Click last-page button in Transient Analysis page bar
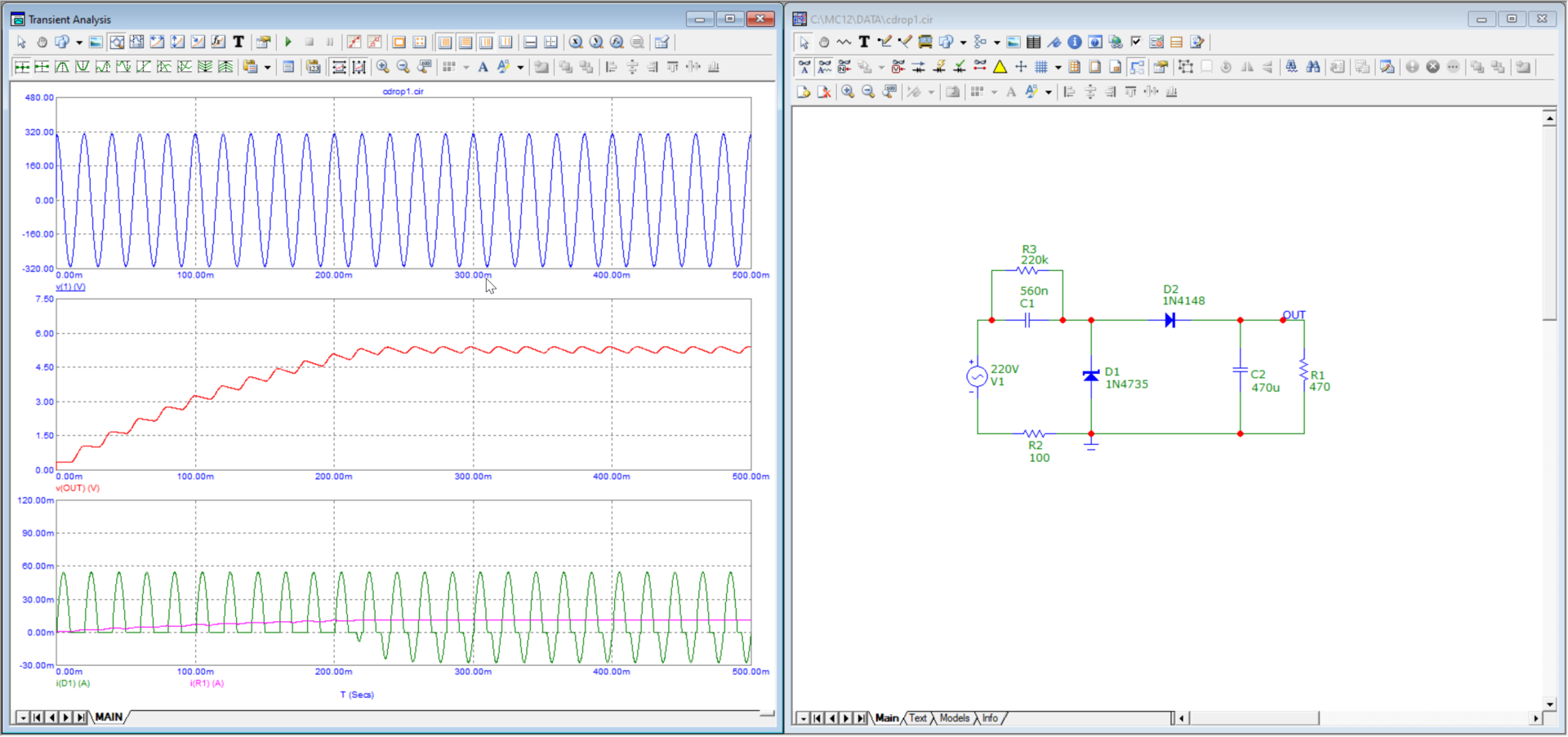The height and width of the screenshot is (737, 1568). [80, 717]
